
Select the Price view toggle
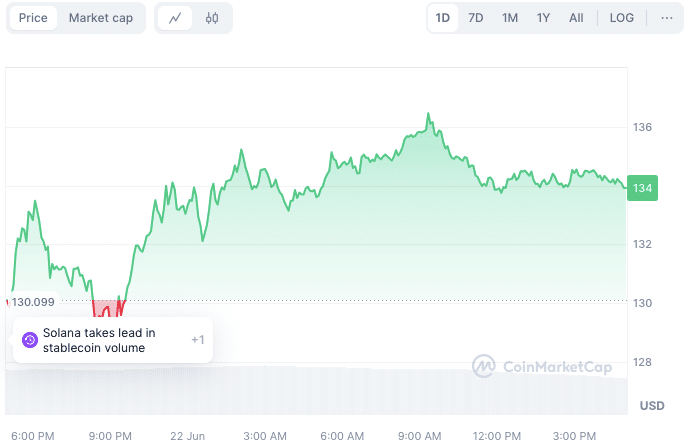[33, 18]
